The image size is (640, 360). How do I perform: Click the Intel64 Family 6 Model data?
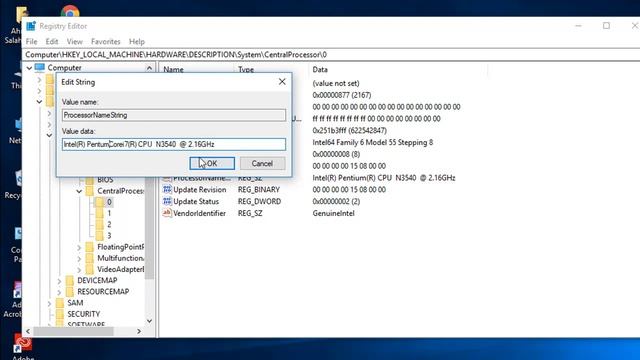pyautogui.click(x=373, y=142)
